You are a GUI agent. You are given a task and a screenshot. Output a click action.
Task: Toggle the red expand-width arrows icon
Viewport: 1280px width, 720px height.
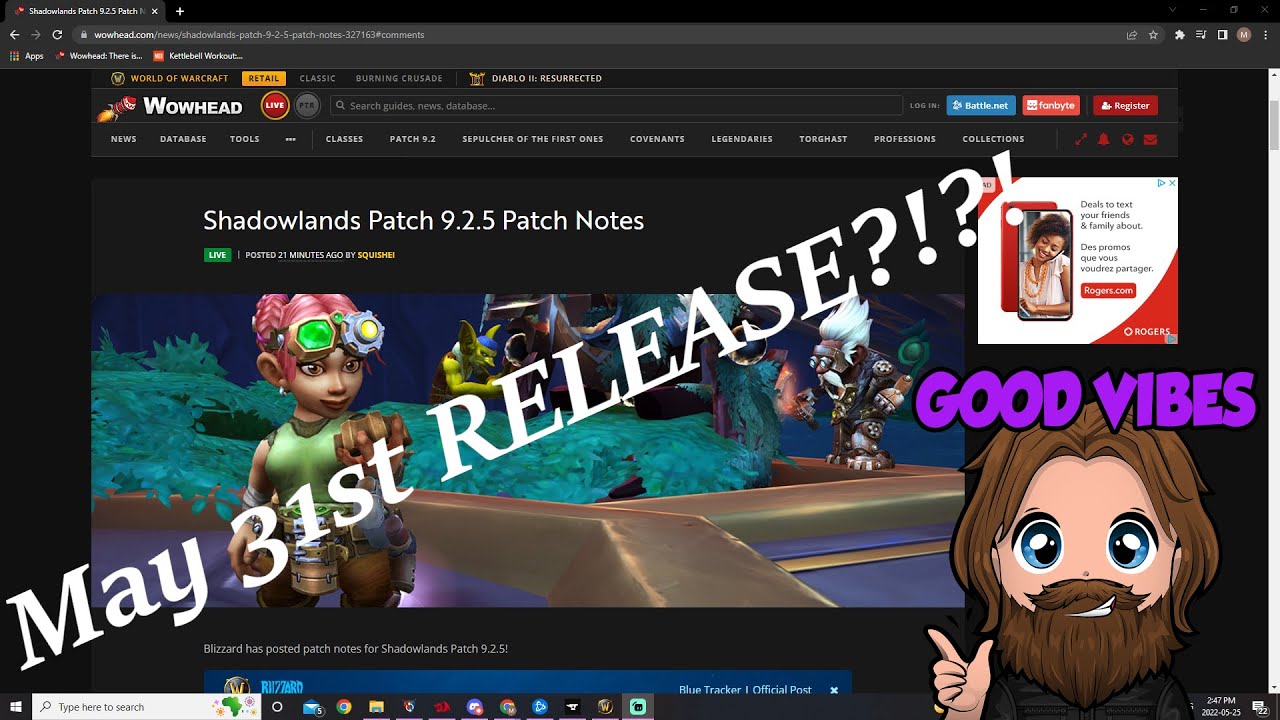1081,139
